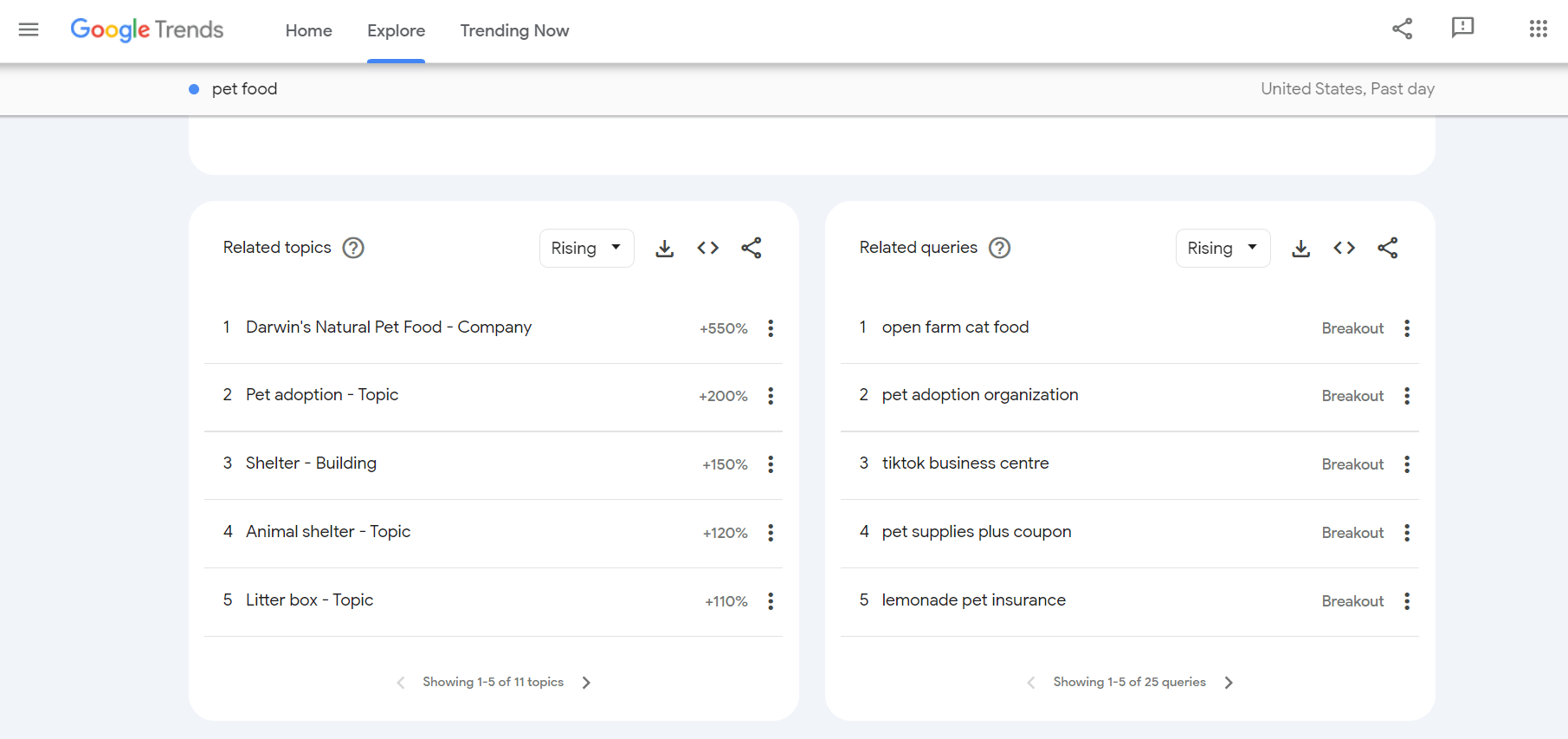This screenshot has height=739, width=1568.
Task: Click the United States, Past day filter text
Action: [x=1347, y=88]
